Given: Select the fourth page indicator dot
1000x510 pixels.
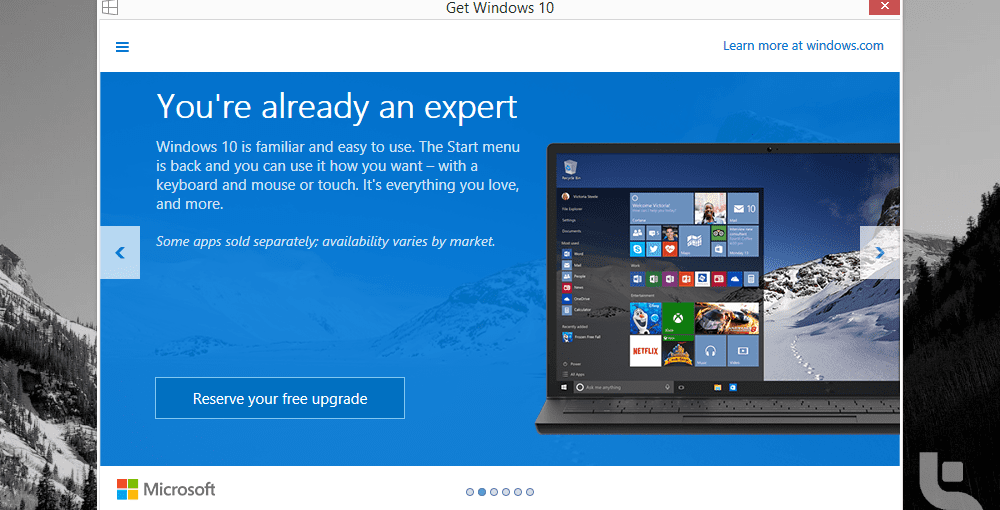Looking at the screenshot, I should 506,492.
